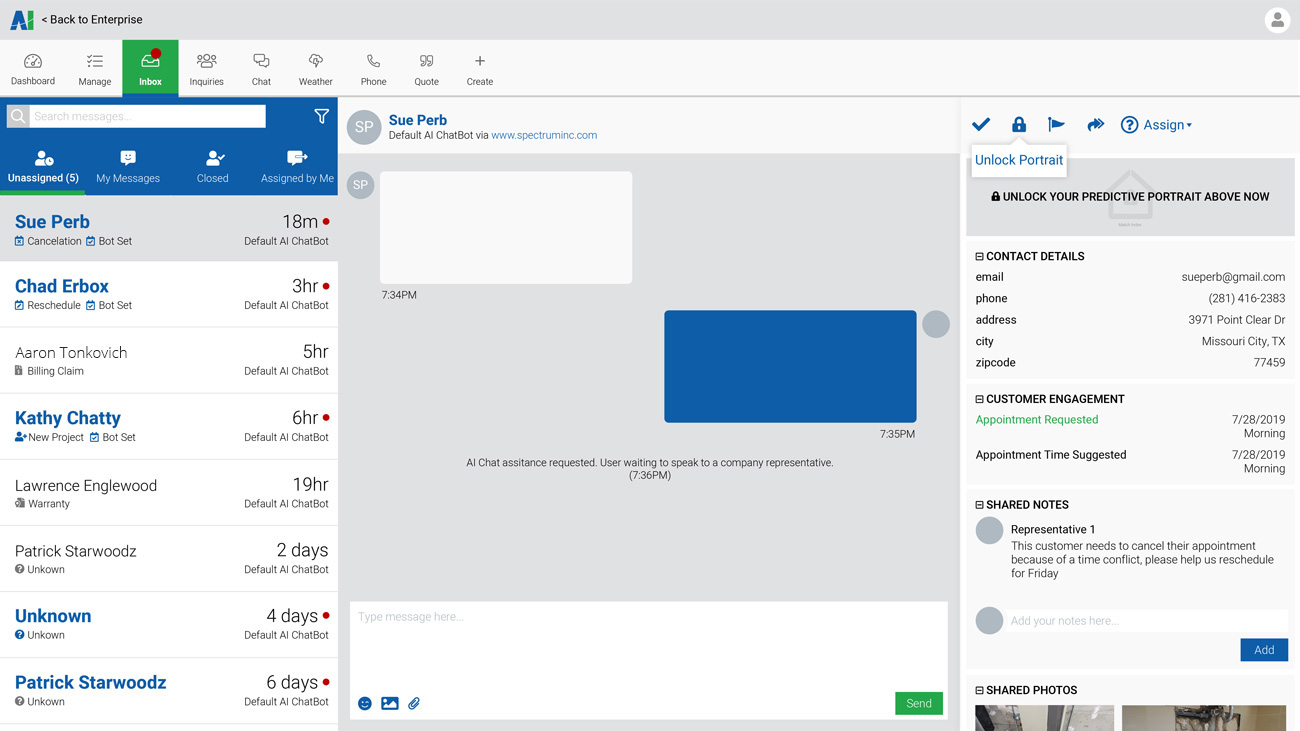
Task: Attach a file with the paperclip icon
Action: pos(413,703)
